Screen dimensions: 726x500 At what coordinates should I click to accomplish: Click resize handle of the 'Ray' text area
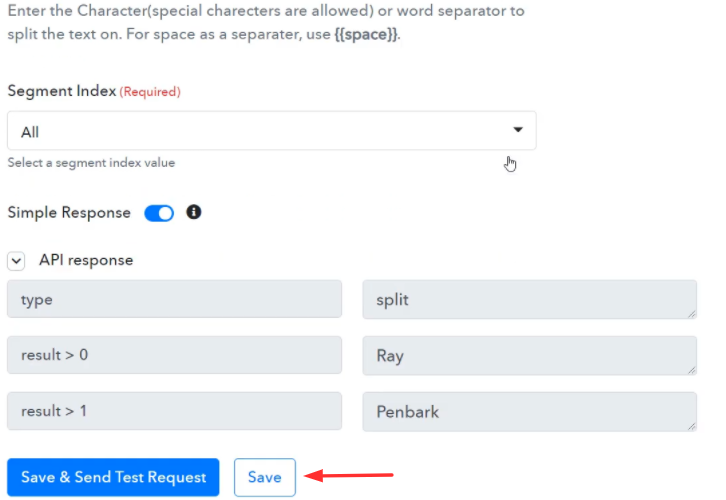692,370
